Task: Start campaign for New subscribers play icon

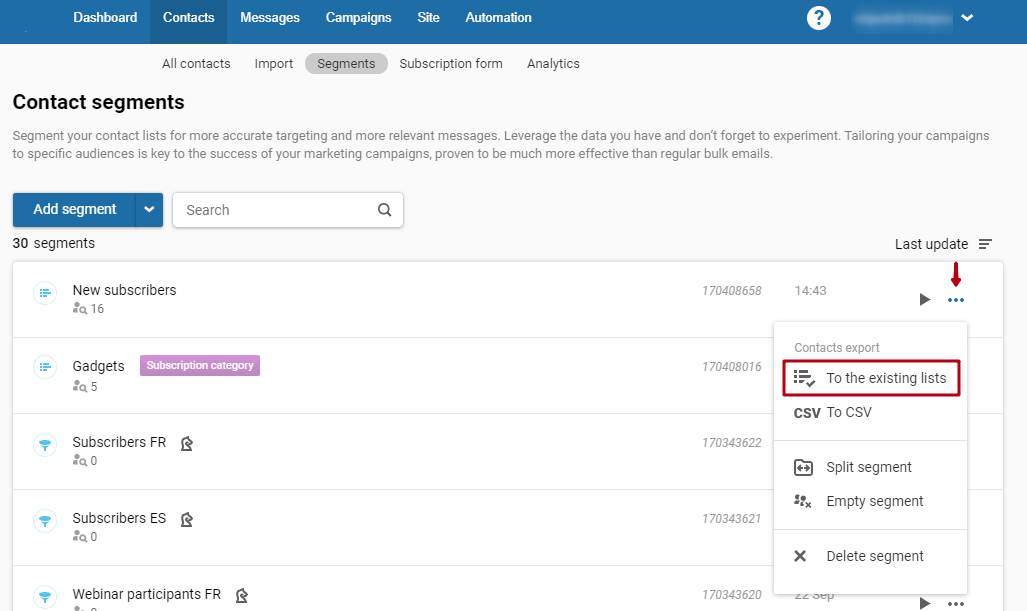Action: point(924,299)
